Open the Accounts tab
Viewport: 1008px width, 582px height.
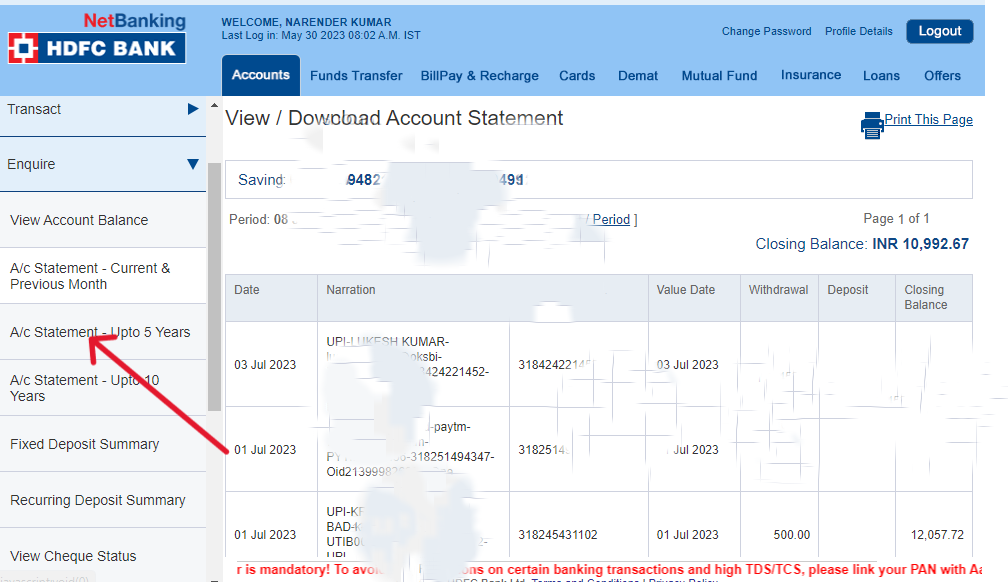coord(261,75)
